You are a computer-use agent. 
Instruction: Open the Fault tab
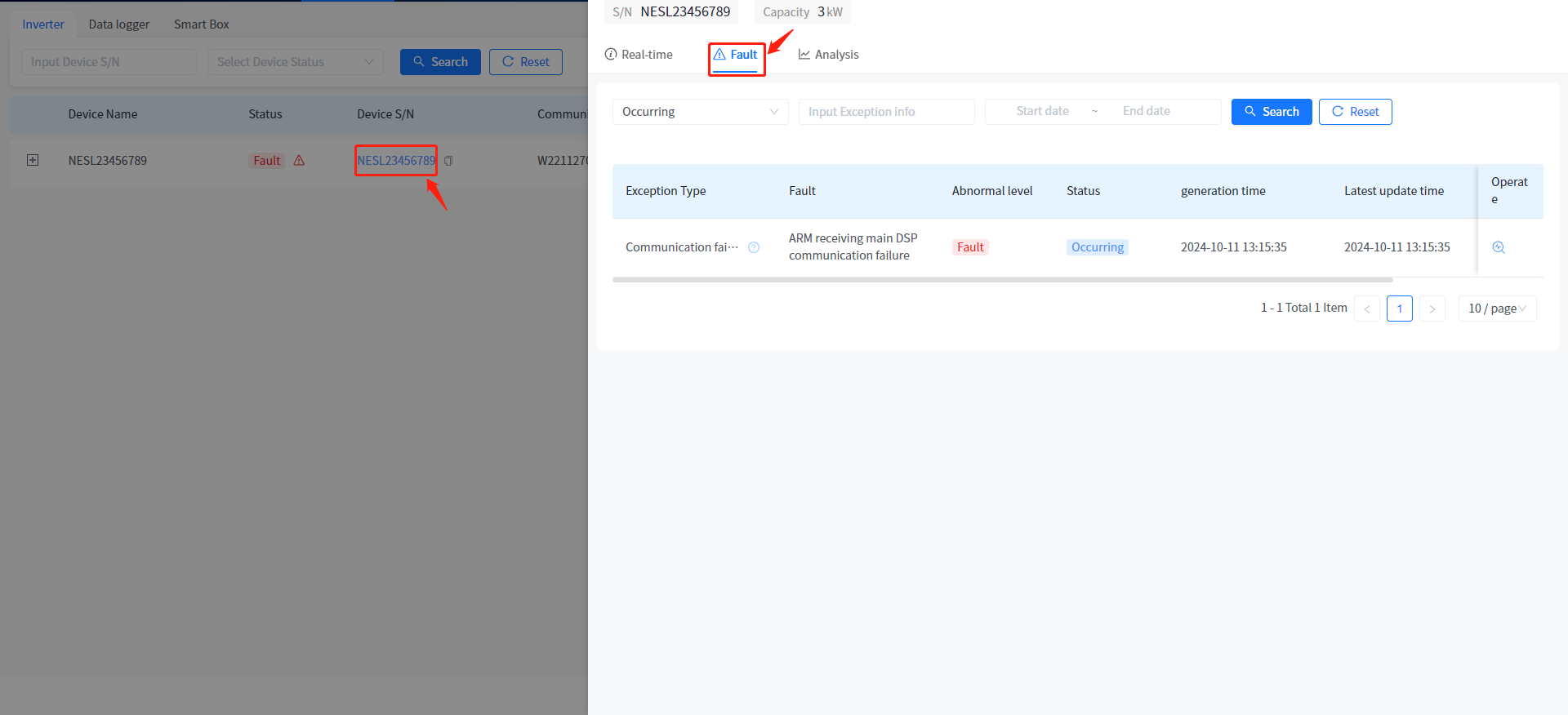(736, 55)
